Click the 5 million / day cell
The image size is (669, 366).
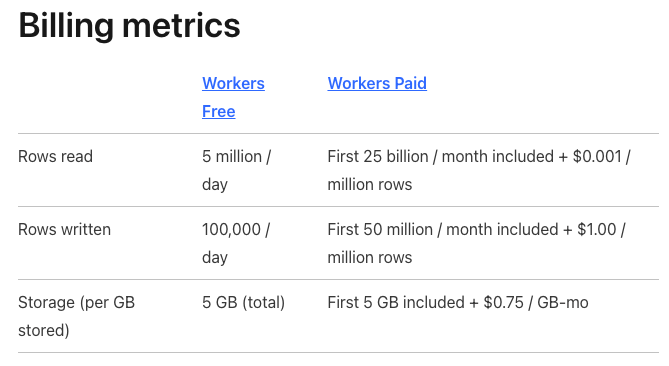tap(236, 170)
